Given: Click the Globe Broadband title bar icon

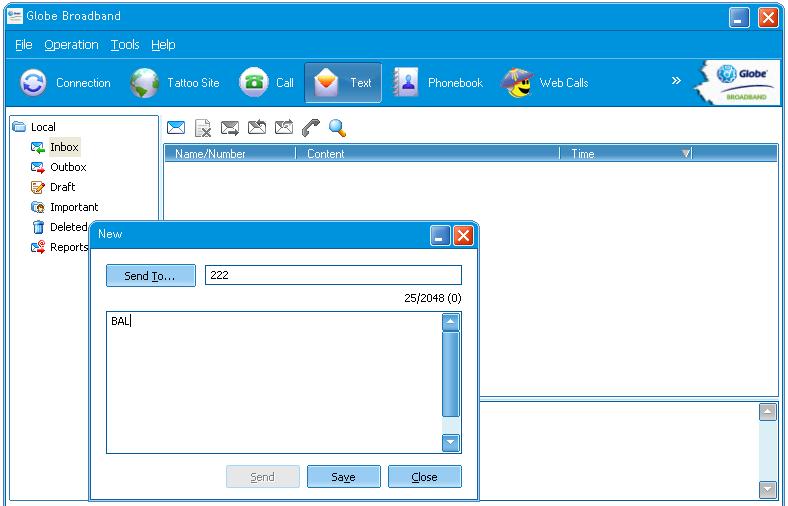Looking at the screenshot, I should [x=15, y=16].
